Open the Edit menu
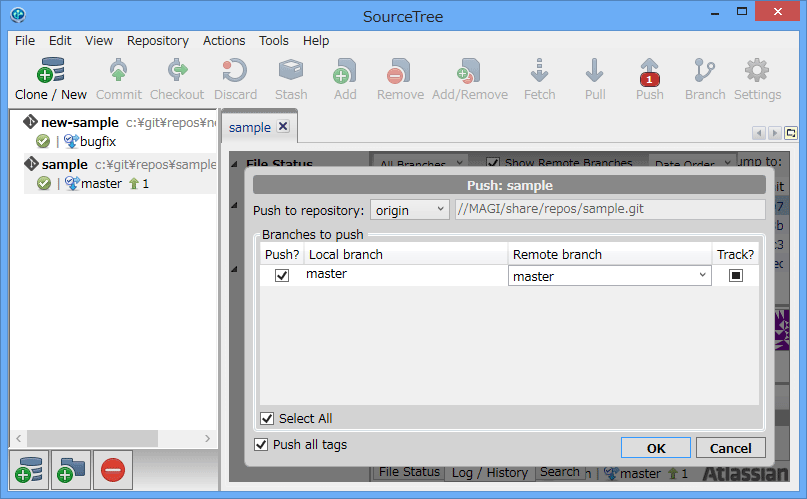This screenshot has width=807, height=499. tap(60, 41)
